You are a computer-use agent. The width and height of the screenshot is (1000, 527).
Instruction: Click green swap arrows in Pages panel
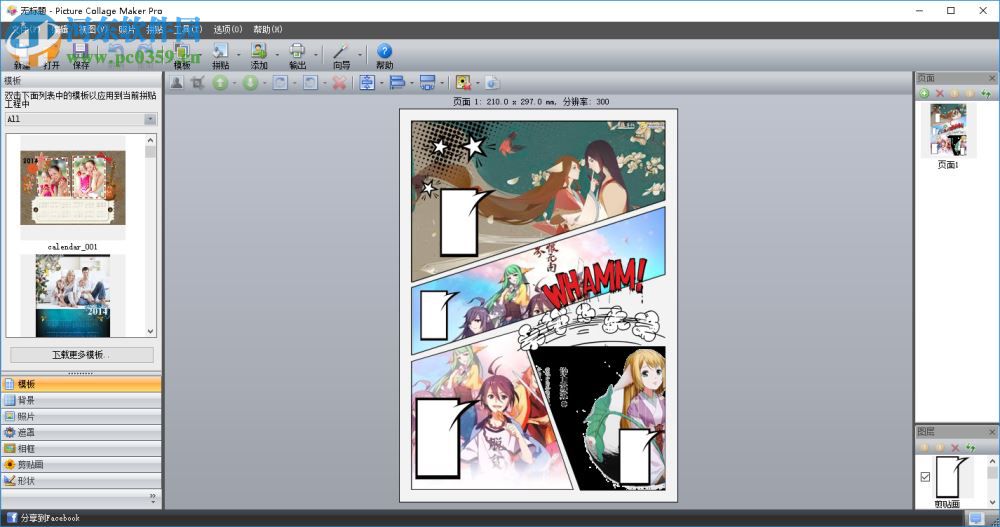click(986, 93)
